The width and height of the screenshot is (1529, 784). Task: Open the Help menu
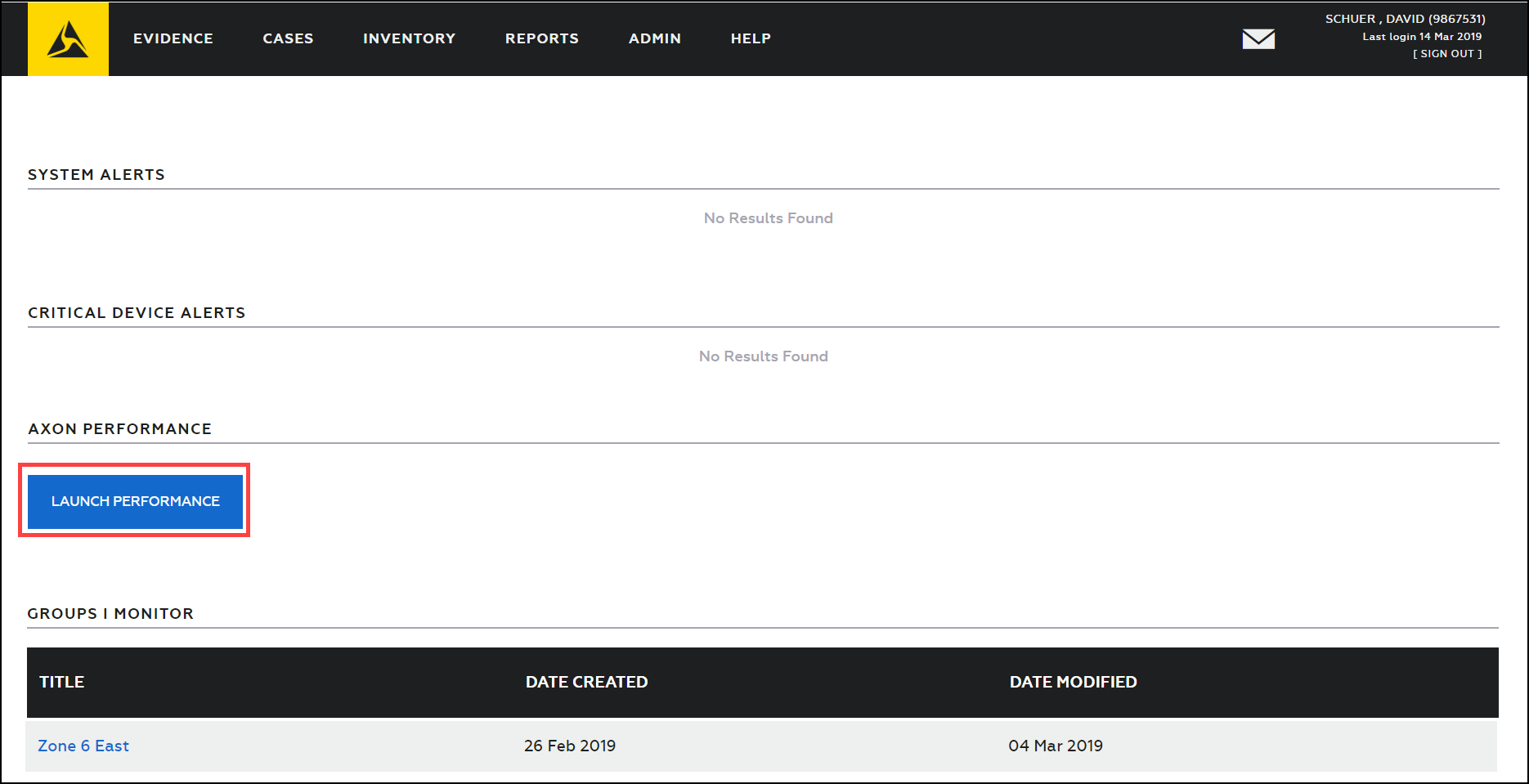(x=751, y=38)
